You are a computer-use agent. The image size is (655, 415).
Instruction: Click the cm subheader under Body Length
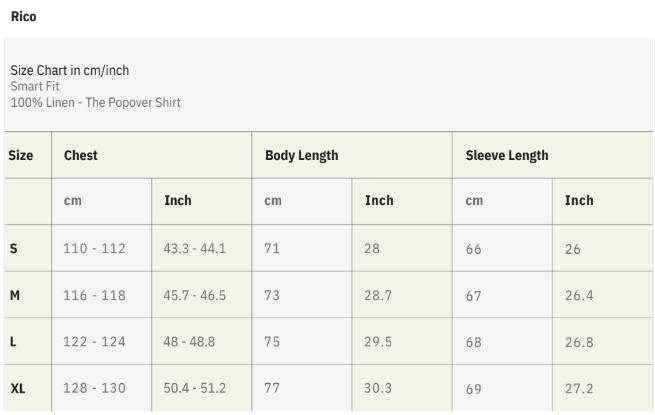[273, 201]
